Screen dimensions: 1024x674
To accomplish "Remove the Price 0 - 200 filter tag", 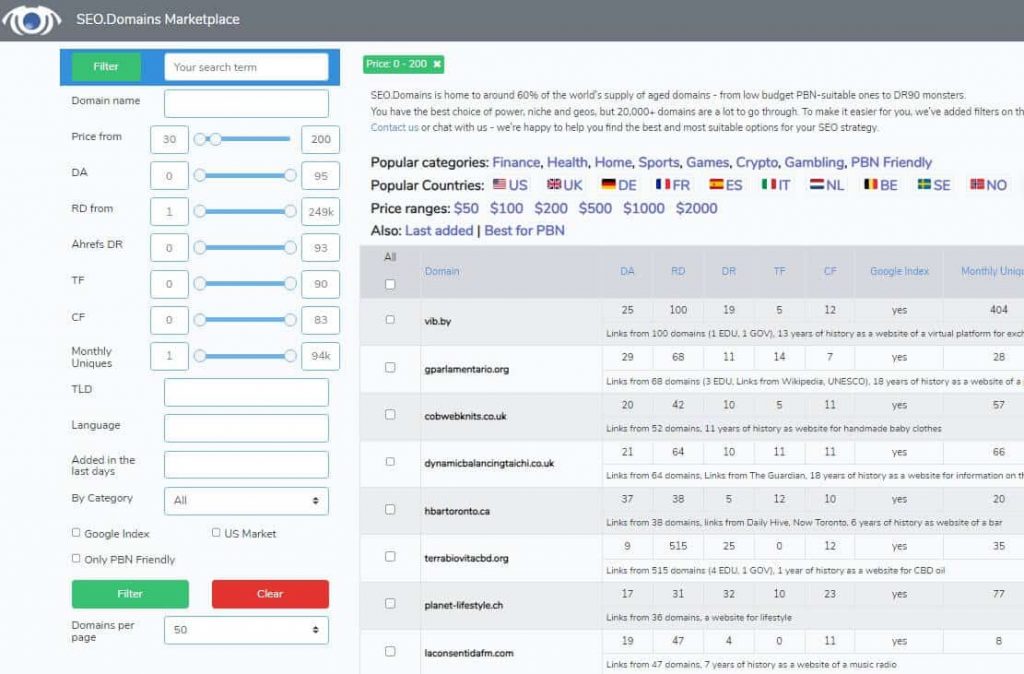I will (437, 64).
